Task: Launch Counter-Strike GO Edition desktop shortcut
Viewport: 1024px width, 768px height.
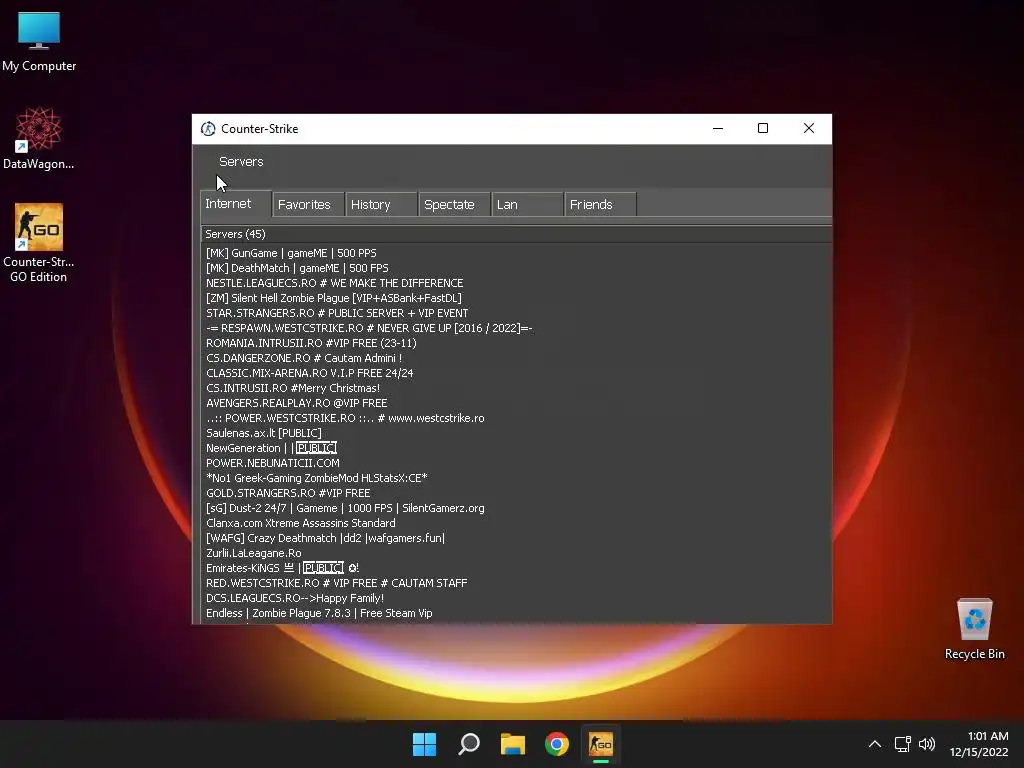Action: click(39, 243)
